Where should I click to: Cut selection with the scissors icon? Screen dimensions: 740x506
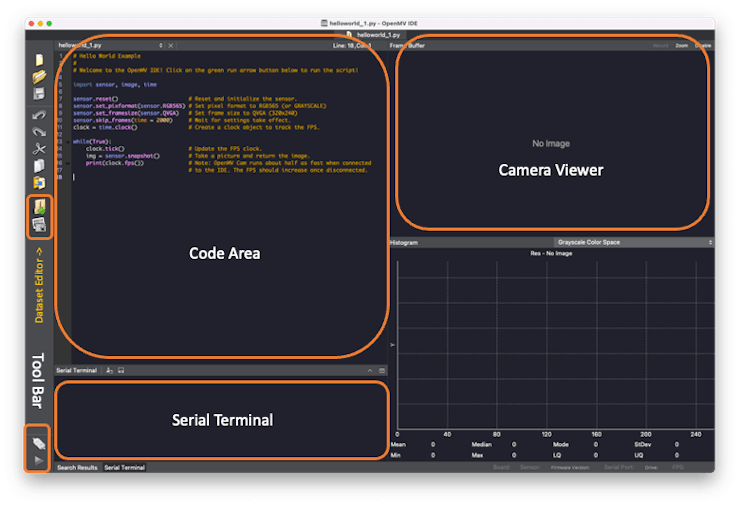click(39, 149)
